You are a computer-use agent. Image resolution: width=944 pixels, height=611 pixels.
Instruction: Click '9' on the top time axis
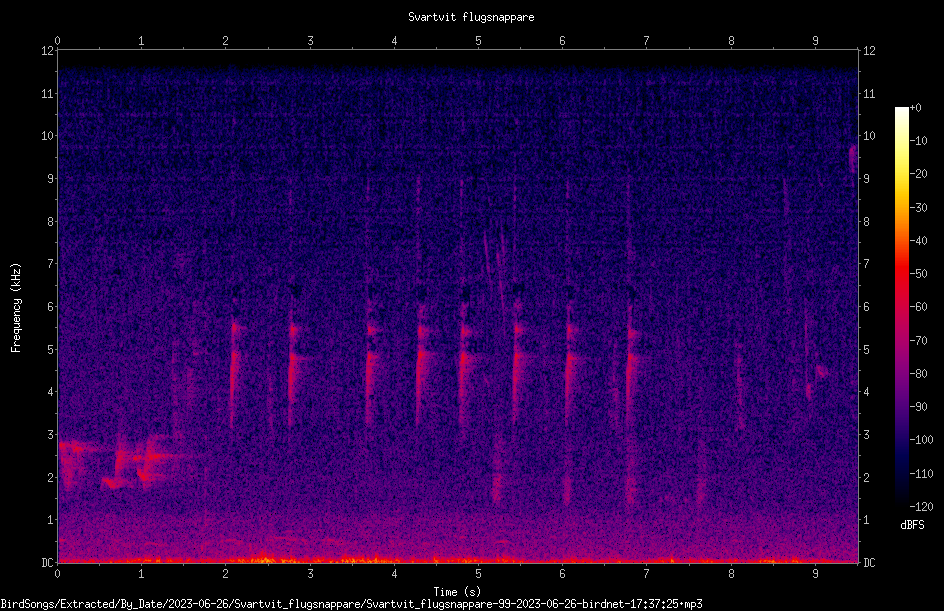coord(815,41)
